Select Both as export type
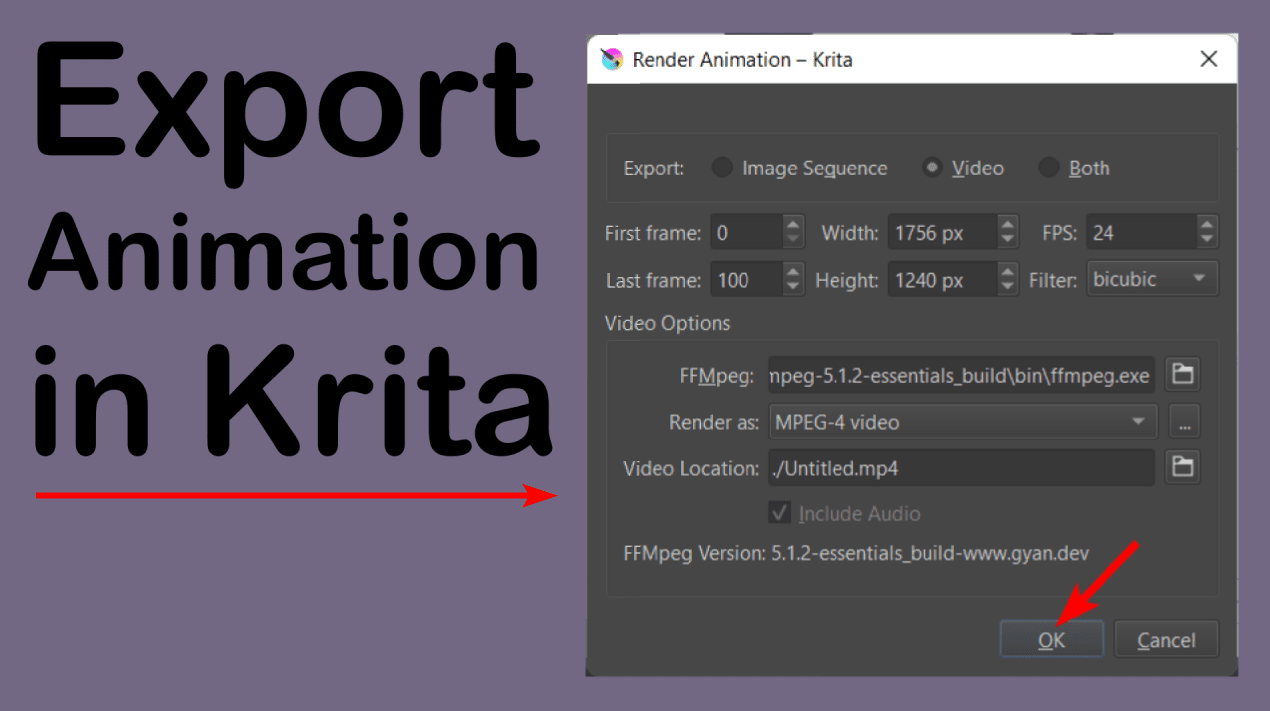1270x711 pixels. 1049,168
